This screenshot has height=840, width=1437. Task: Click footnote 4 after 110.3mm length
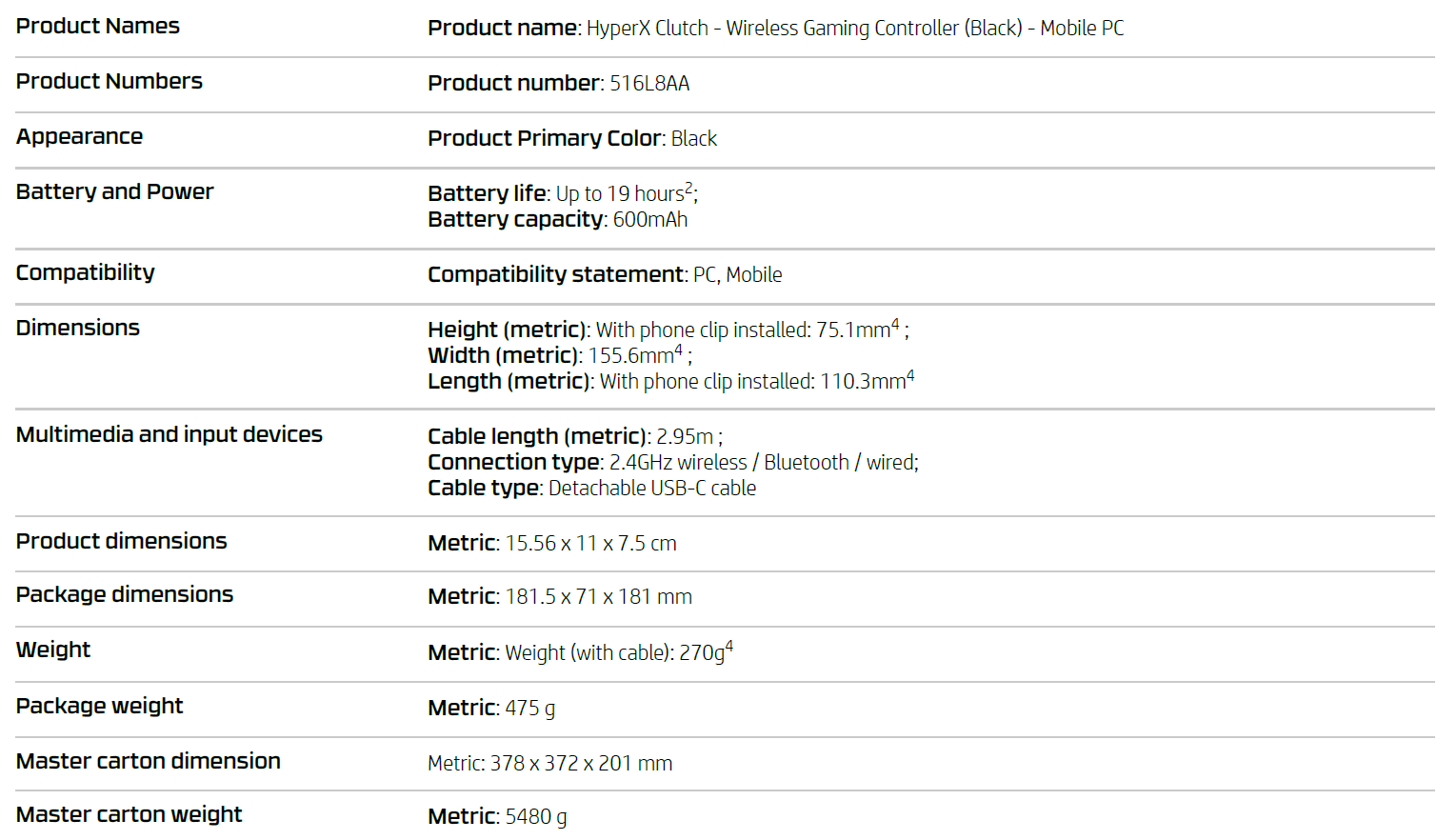tap(910, 375)
